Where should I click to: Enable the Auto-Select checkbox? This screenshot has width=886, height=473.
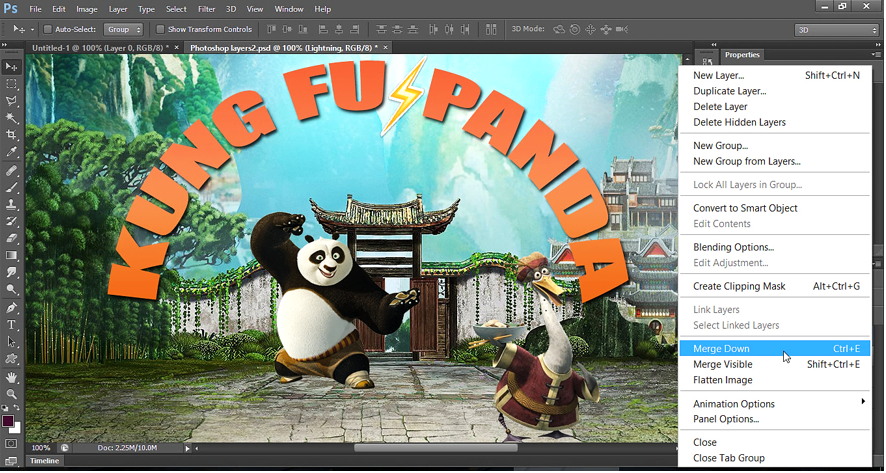48,29
